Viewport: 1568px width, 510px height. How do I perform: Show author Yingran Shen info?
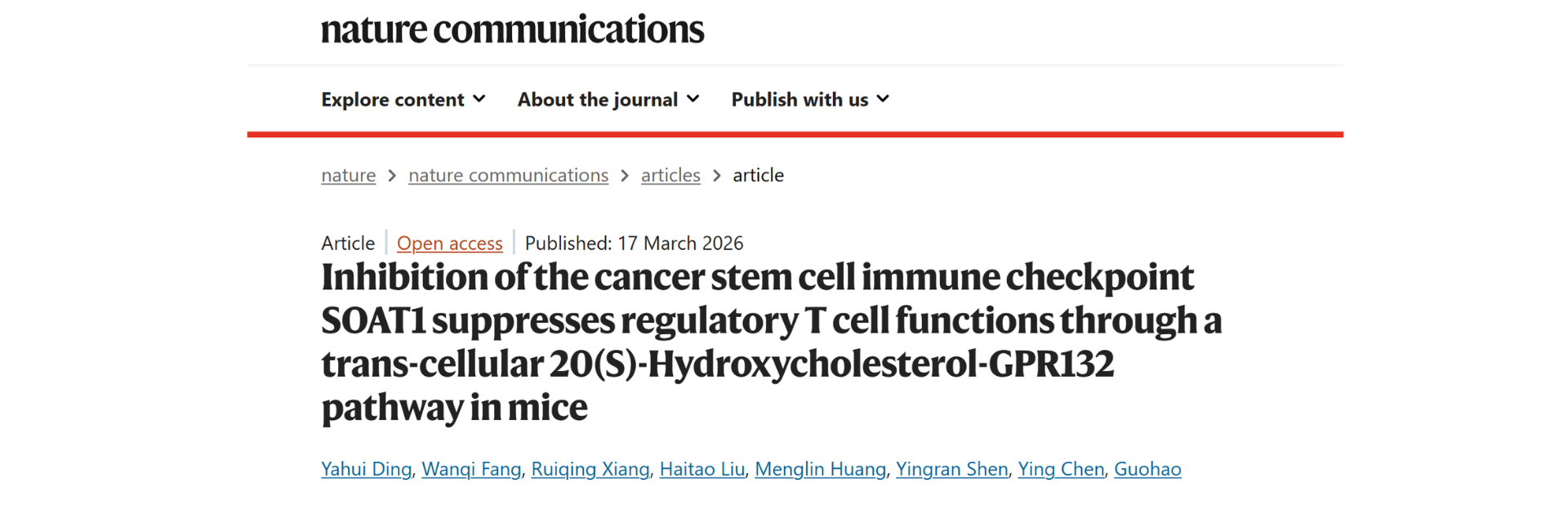951,469
